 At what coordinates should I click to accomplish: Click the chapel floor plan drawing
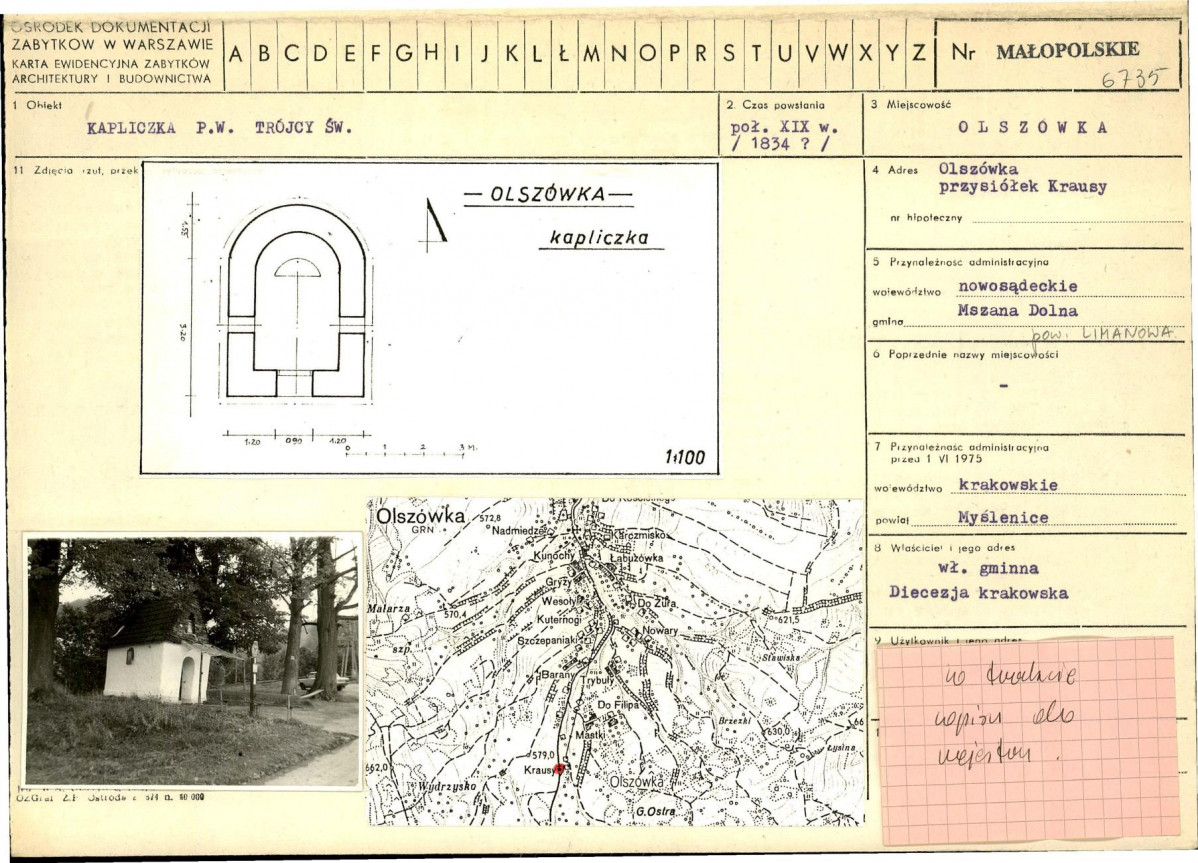coord(296,301)
